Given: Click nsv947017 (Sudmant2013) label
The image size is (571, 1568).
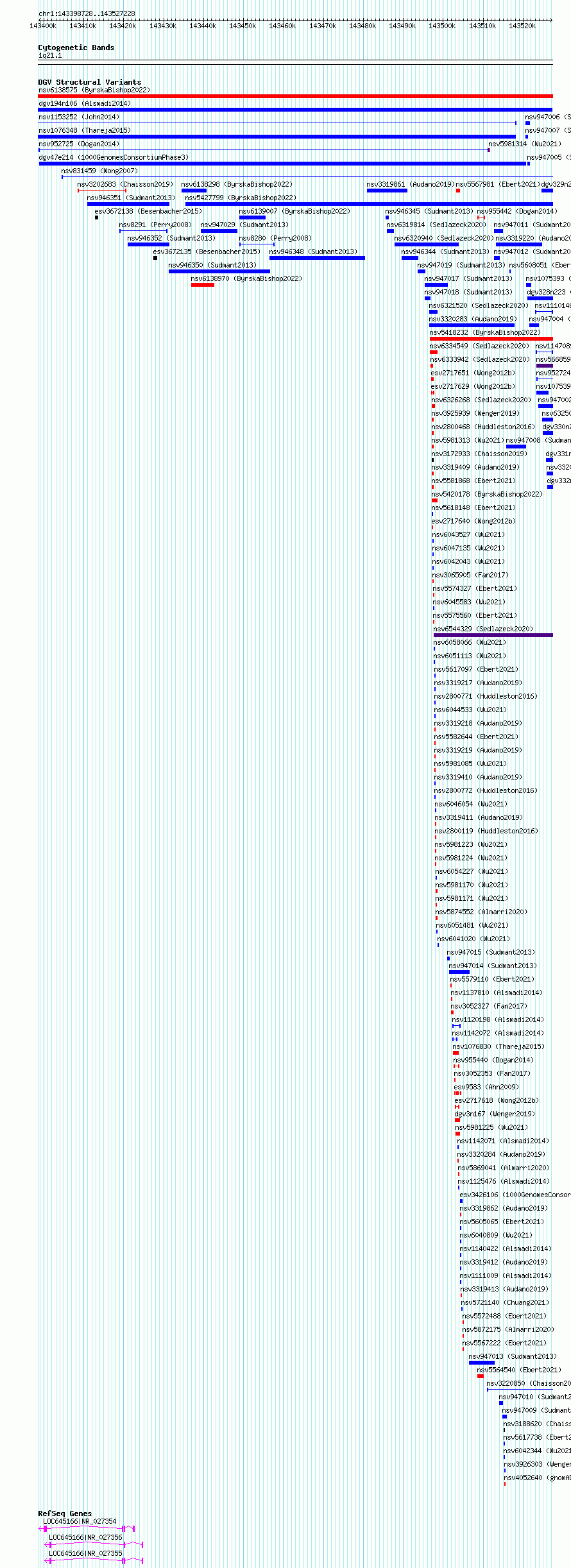Looking at the screenshot, I should tap(468, 278).
